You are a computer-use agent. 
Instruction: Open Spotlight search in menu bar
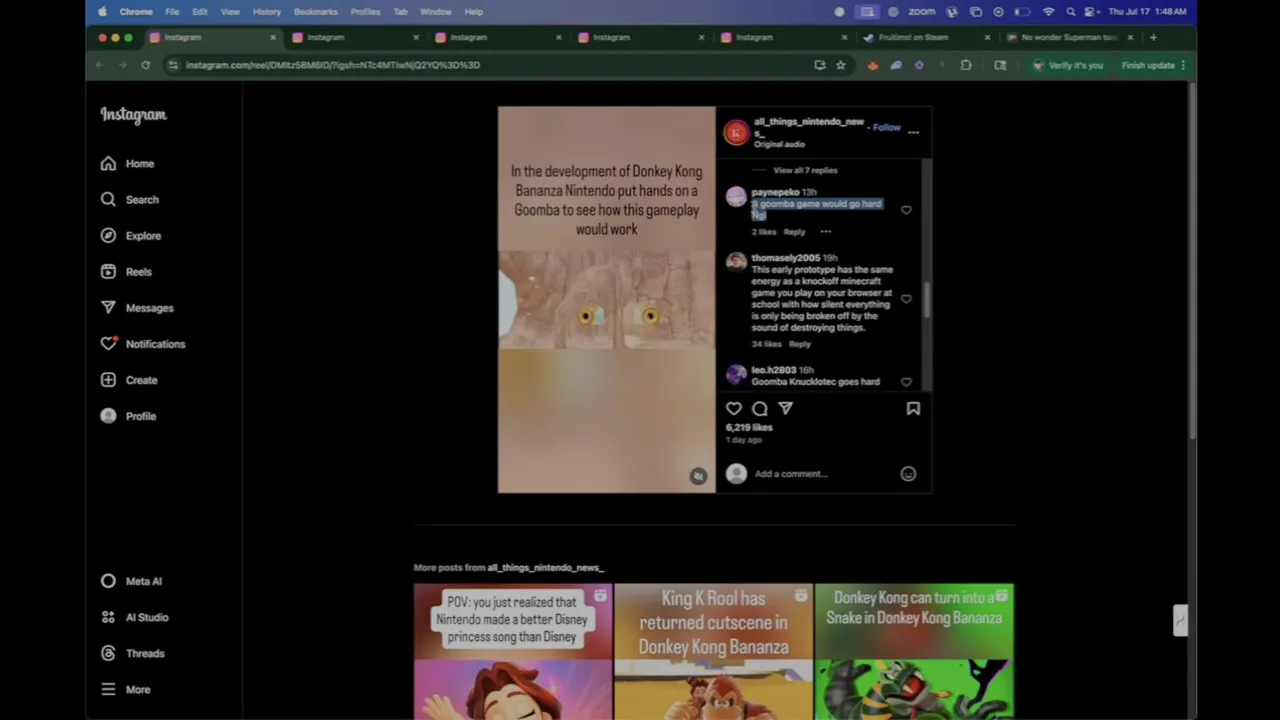click(1071, 12)
